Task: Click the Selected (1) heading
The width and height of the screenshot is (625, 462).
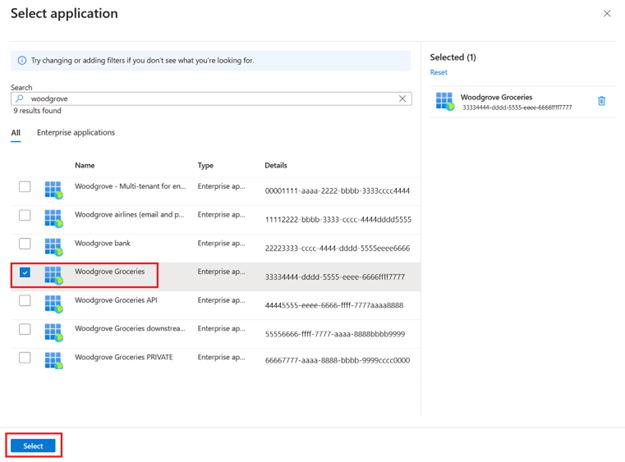Action: pos(453,57)
